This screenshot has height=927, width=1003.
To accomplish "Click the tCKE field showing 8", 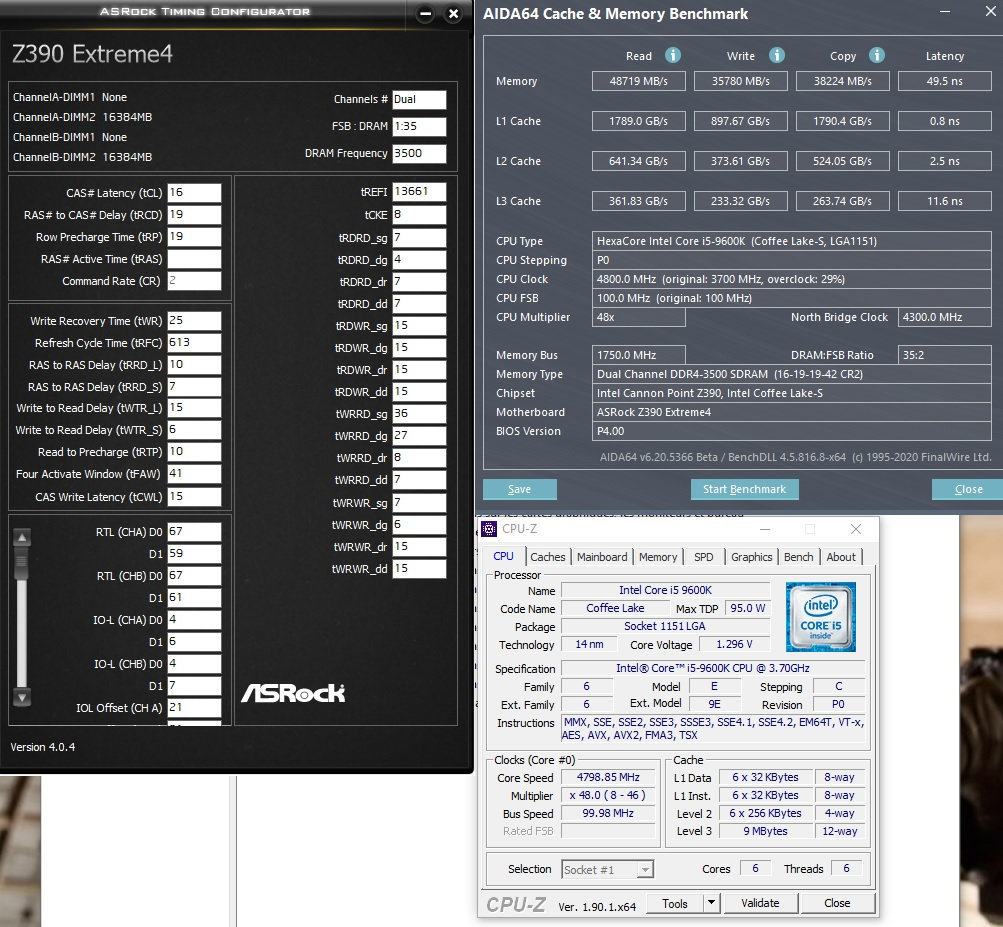I will (420, 214).
